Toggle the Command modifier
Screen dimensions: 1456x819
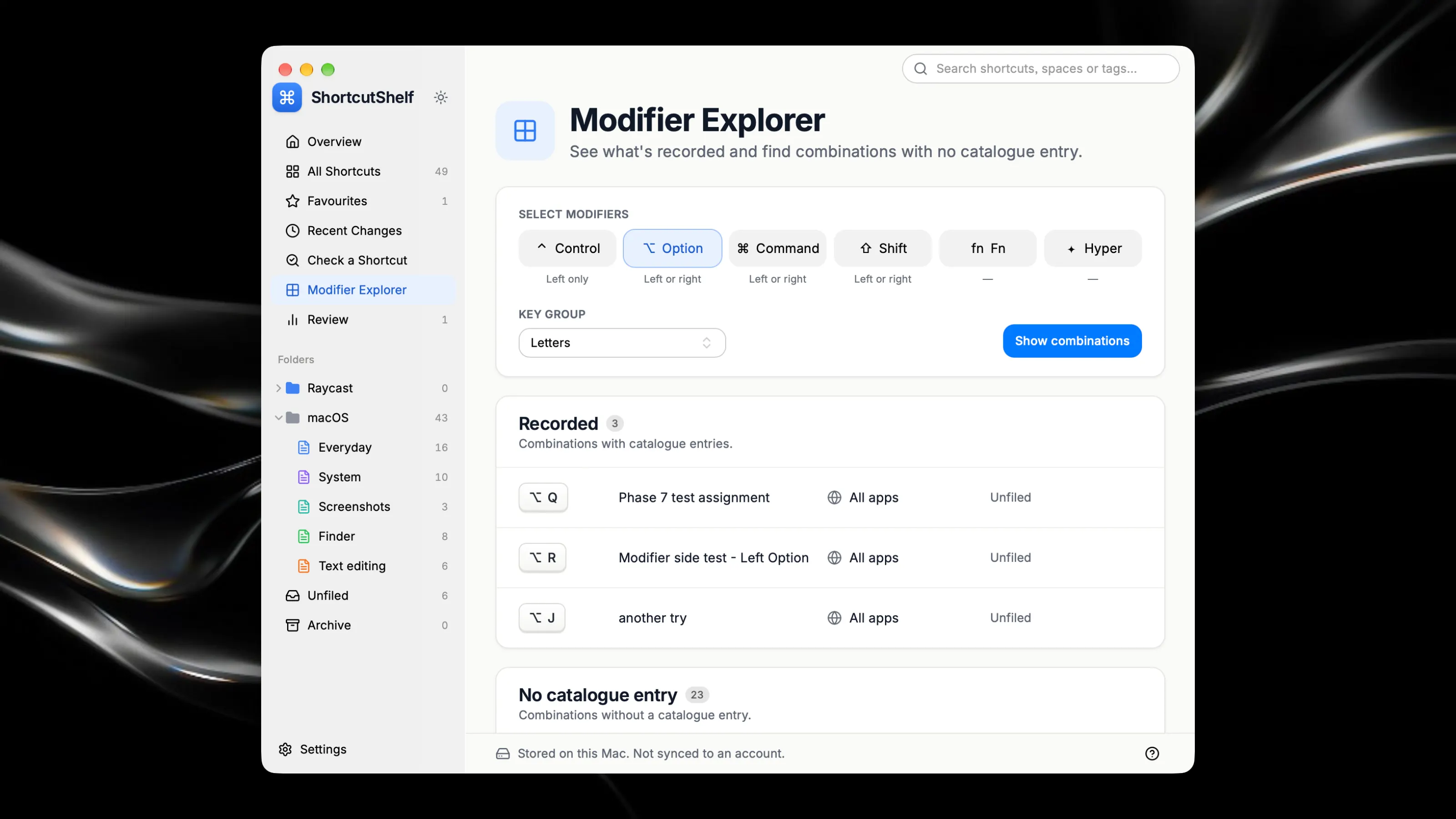[x=777, y=248]
